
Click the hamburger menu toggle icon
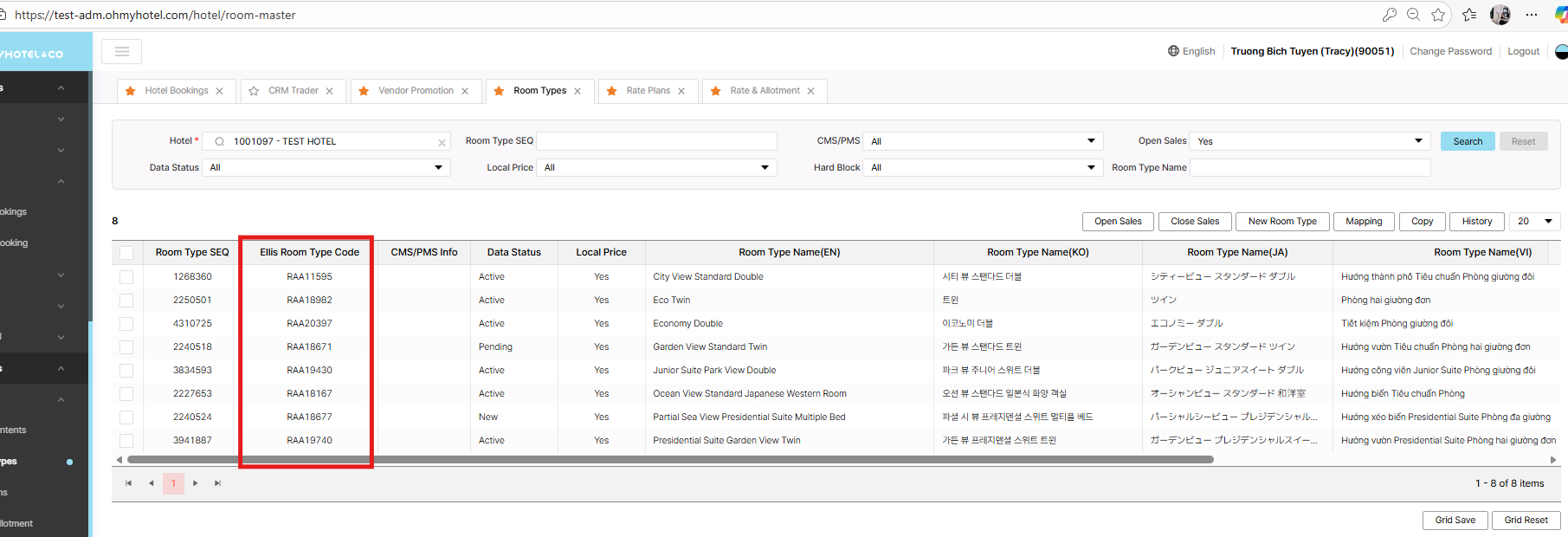122,52
